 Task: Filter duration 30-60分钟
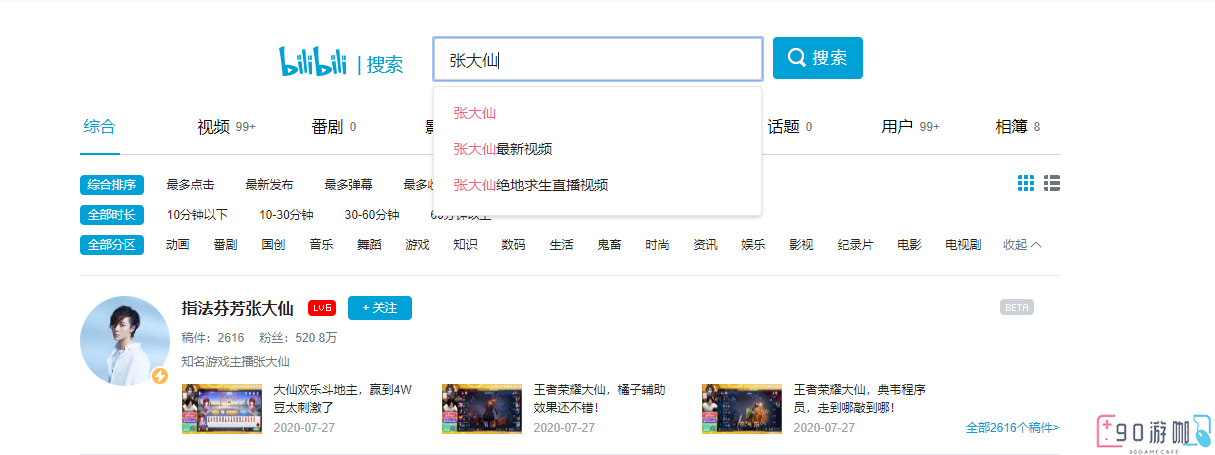372,215
